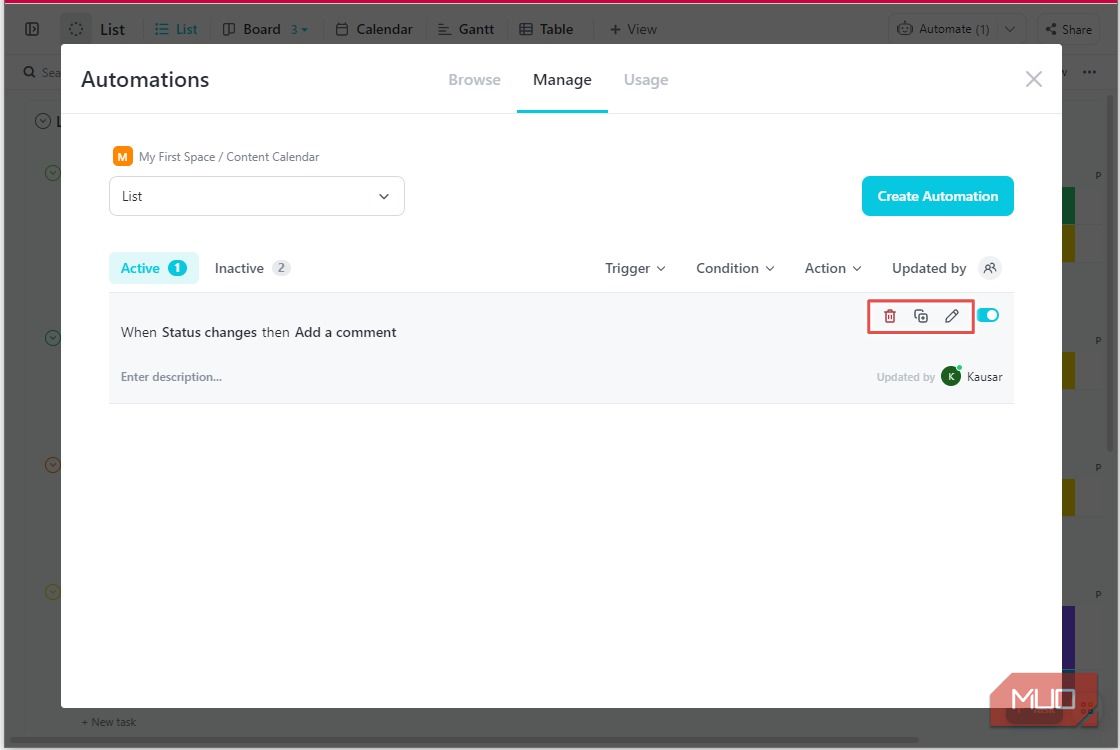
Task: Open the List location dropdown
Action: pos(257,196)
